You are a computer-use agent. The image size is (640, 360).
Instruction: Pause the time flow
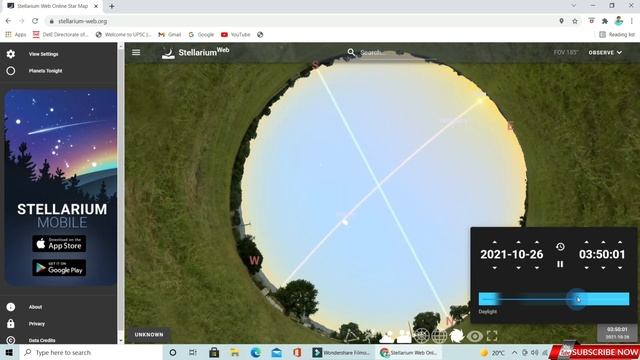pos(560,264)
